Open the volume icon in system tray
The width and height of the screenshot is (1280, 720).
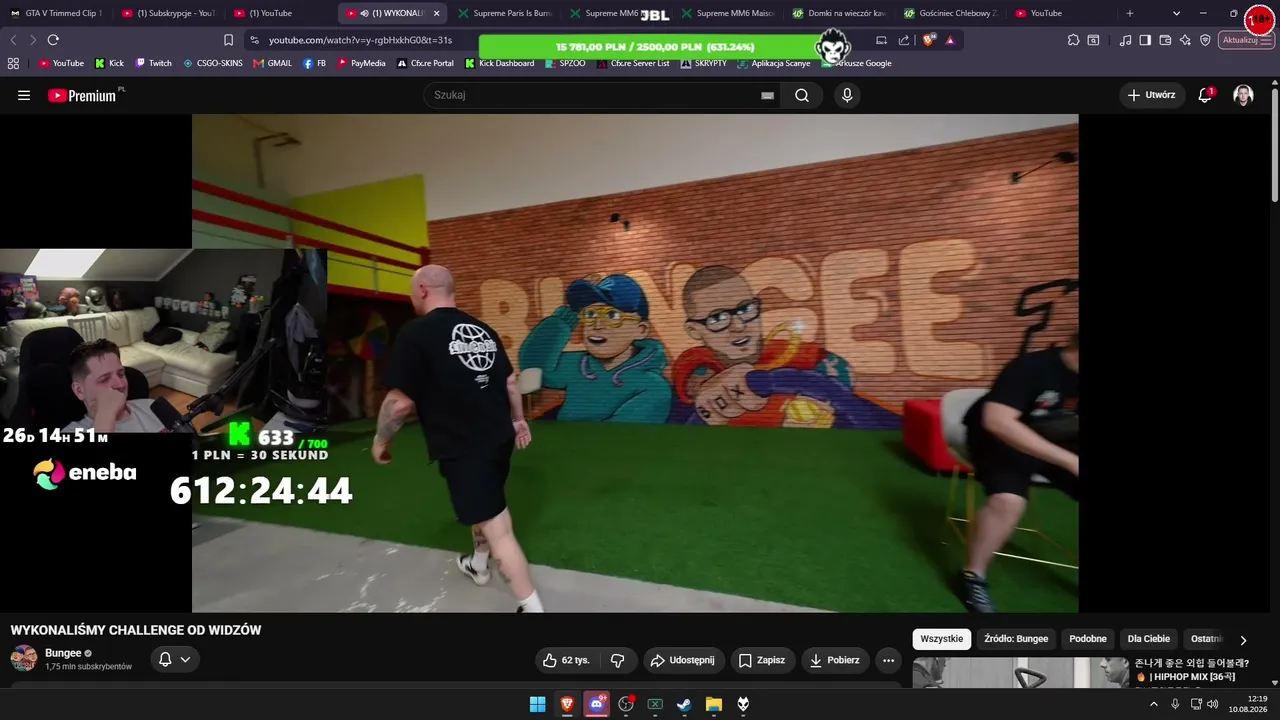1213,704
